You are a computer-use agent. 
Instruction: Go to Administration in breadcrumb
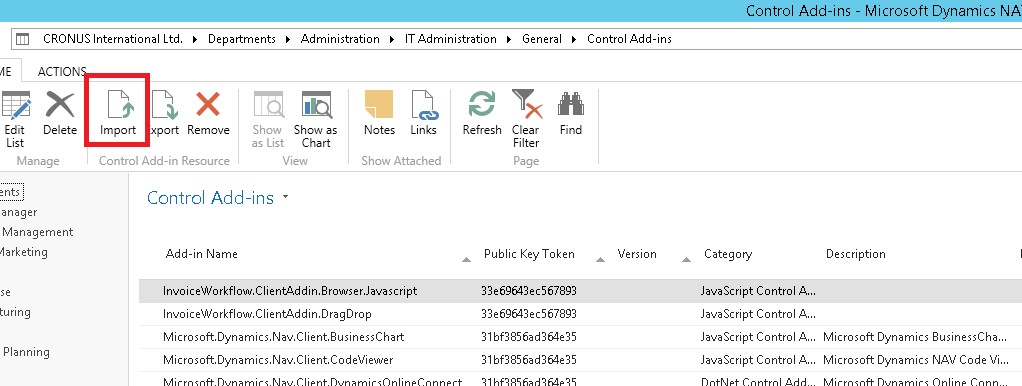pyautogui.click(x=340, y=39)
